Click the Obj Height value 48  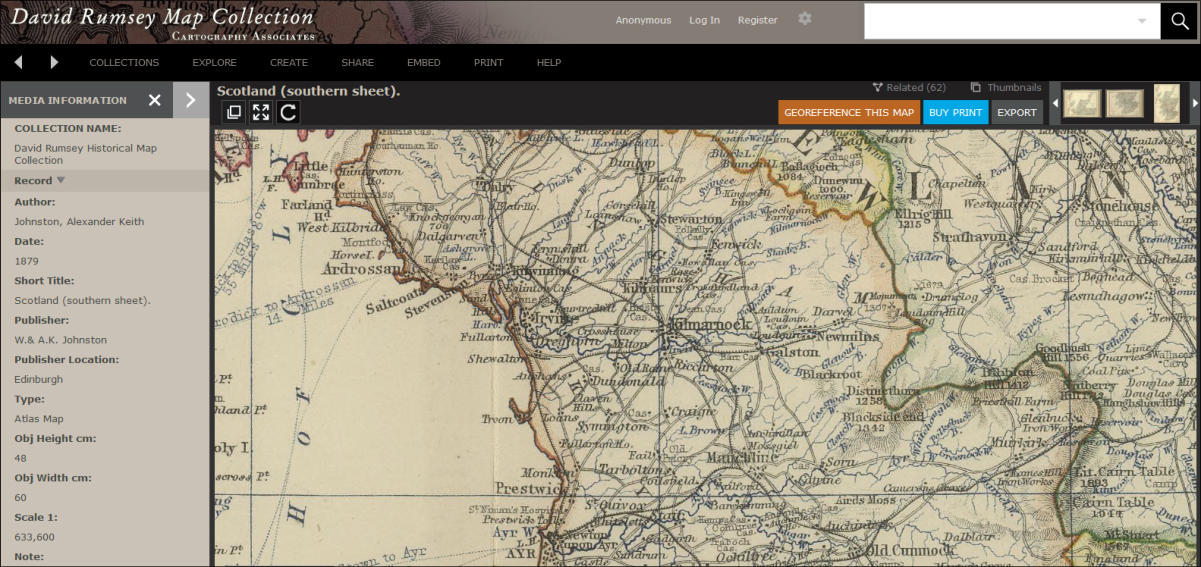(20, 458)
